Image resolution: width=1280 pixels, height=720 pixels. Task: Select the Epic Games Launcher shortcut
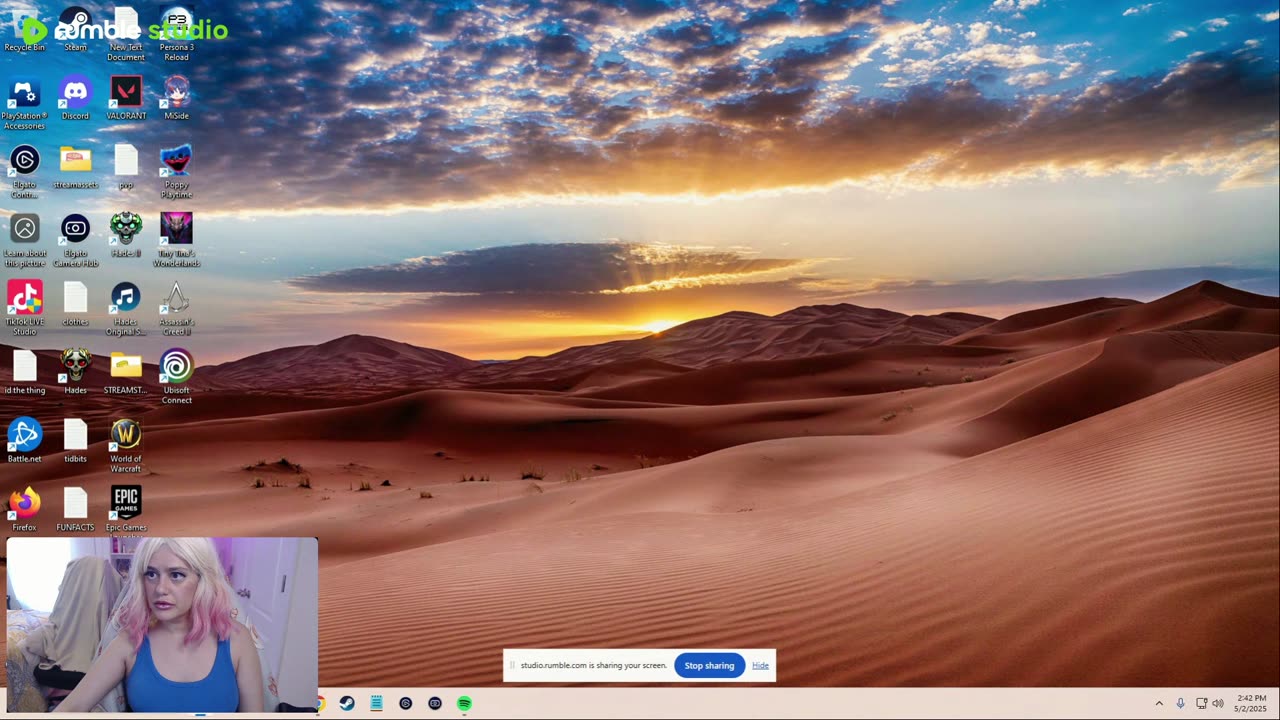(126, 512)
